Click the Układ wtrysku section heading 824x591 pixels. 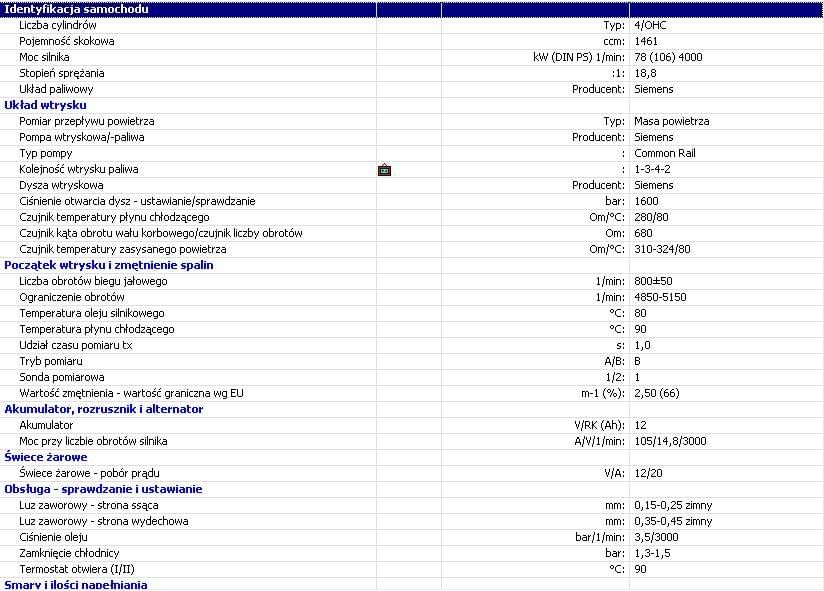click(x=45, y=105)
